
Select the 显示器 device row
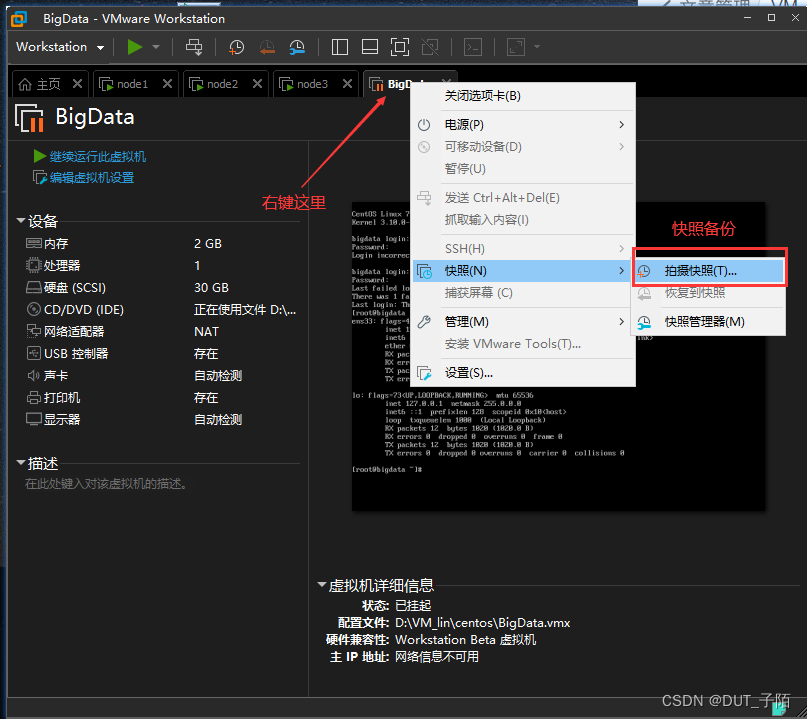[161, 419]
